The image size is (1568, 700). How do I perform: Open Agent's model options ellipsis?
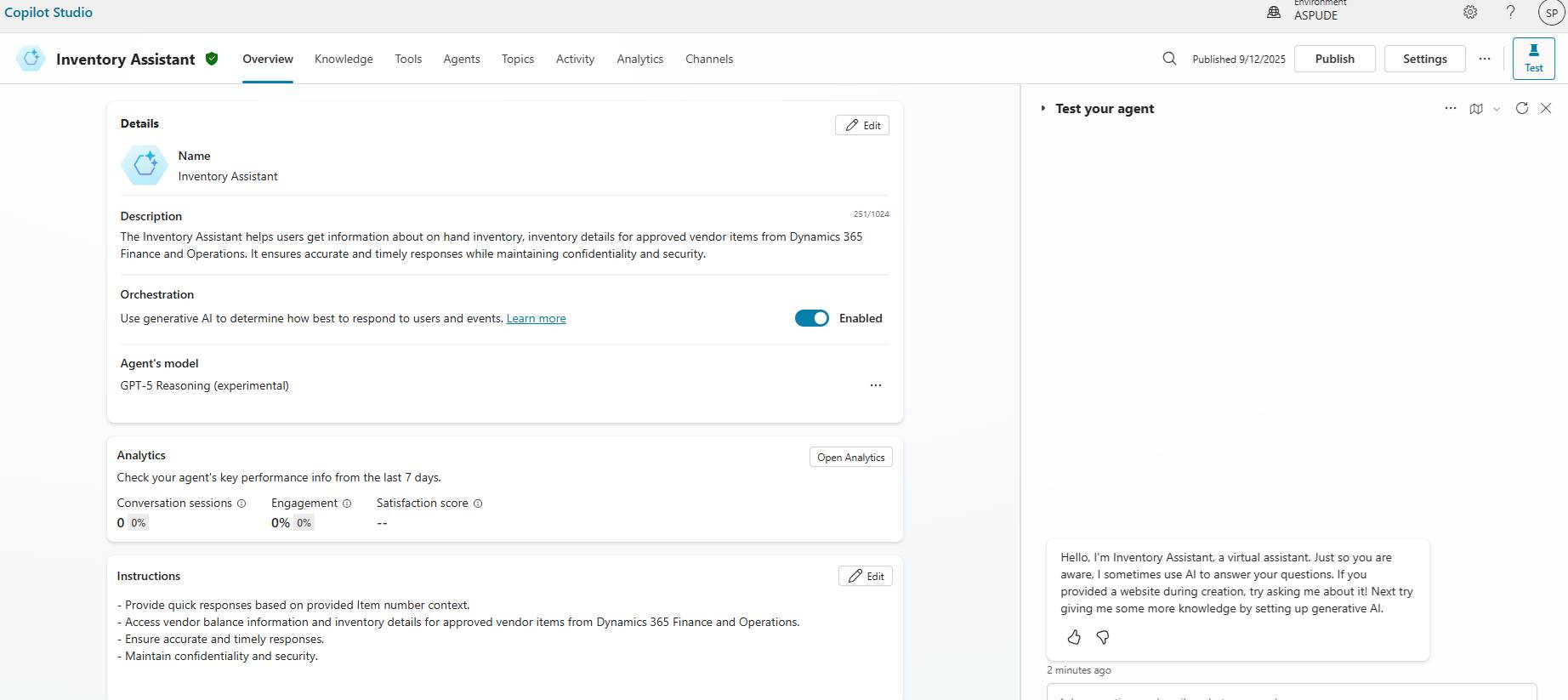pyautogui.click(x=875, y=385)
